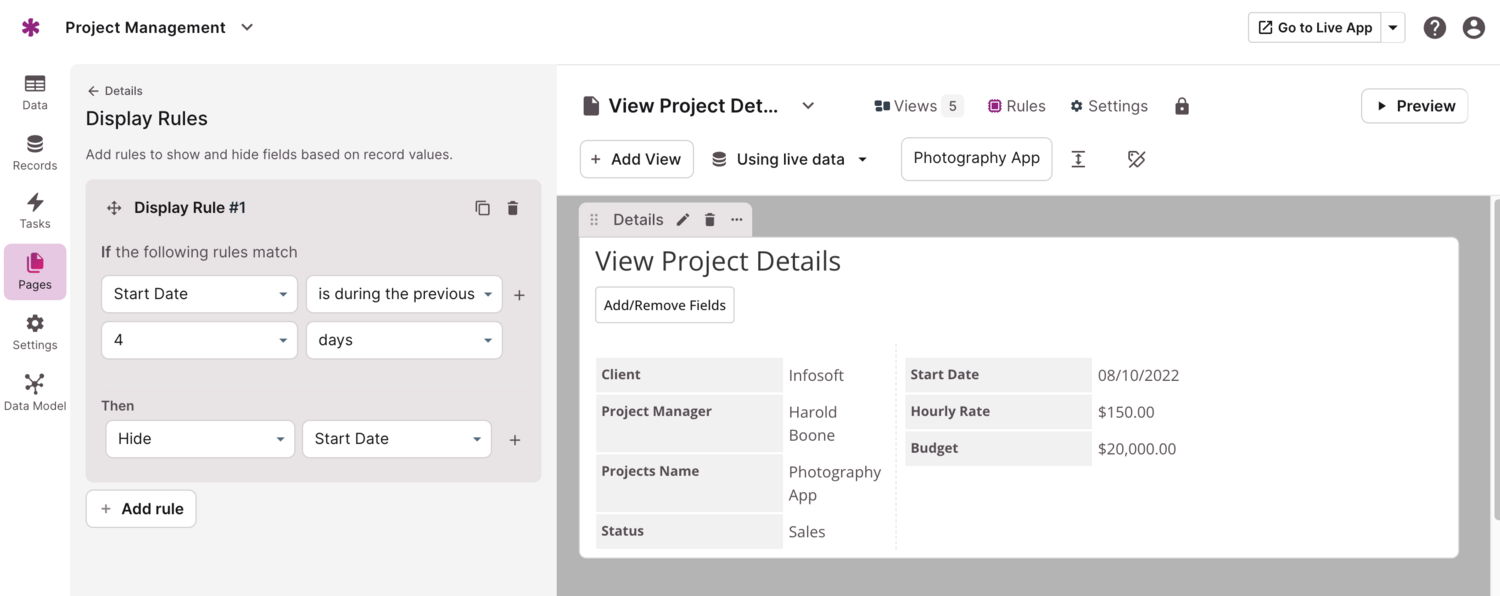1500x596 pixels.
Task: Click the Photography App record selector field
Action: pyautogui.click(x=976, y=159)
